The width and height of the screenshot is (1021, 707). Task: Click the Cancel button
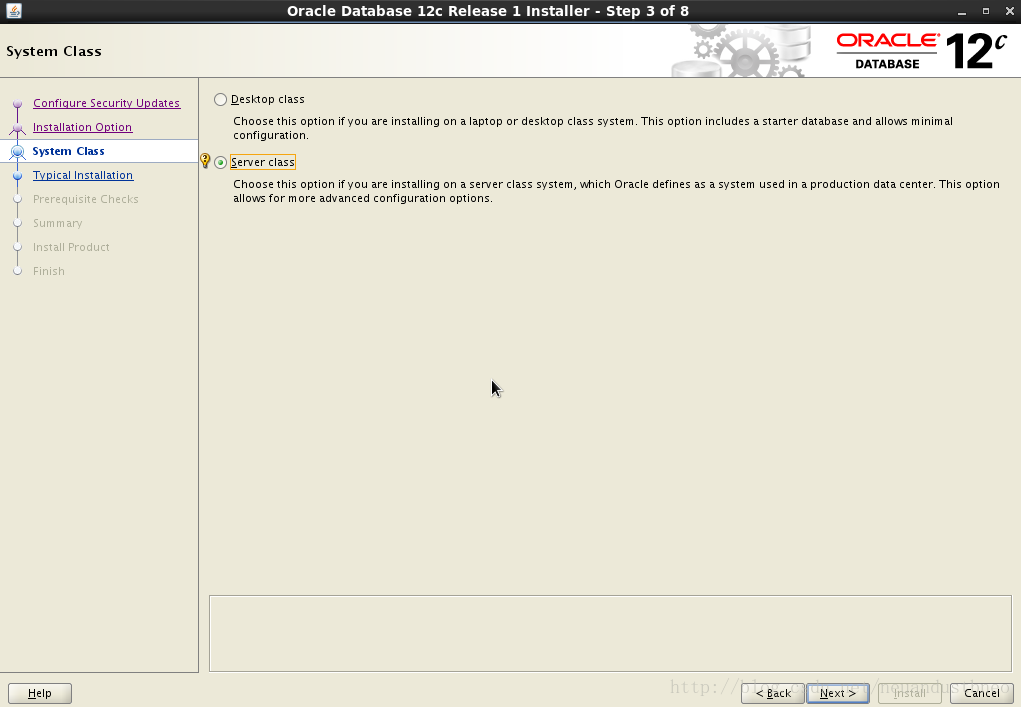(x=981, y=693)
